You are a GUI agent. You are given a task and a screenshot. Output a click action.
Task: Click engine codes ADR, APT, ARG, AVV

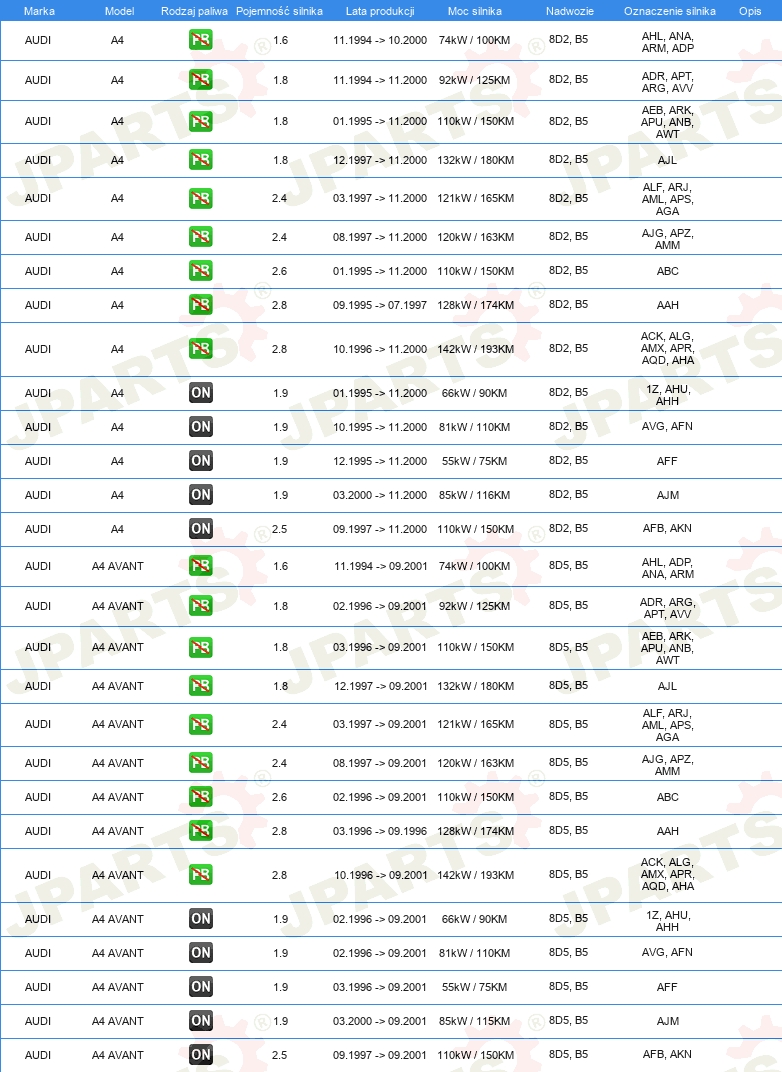[x=668, y=82]
